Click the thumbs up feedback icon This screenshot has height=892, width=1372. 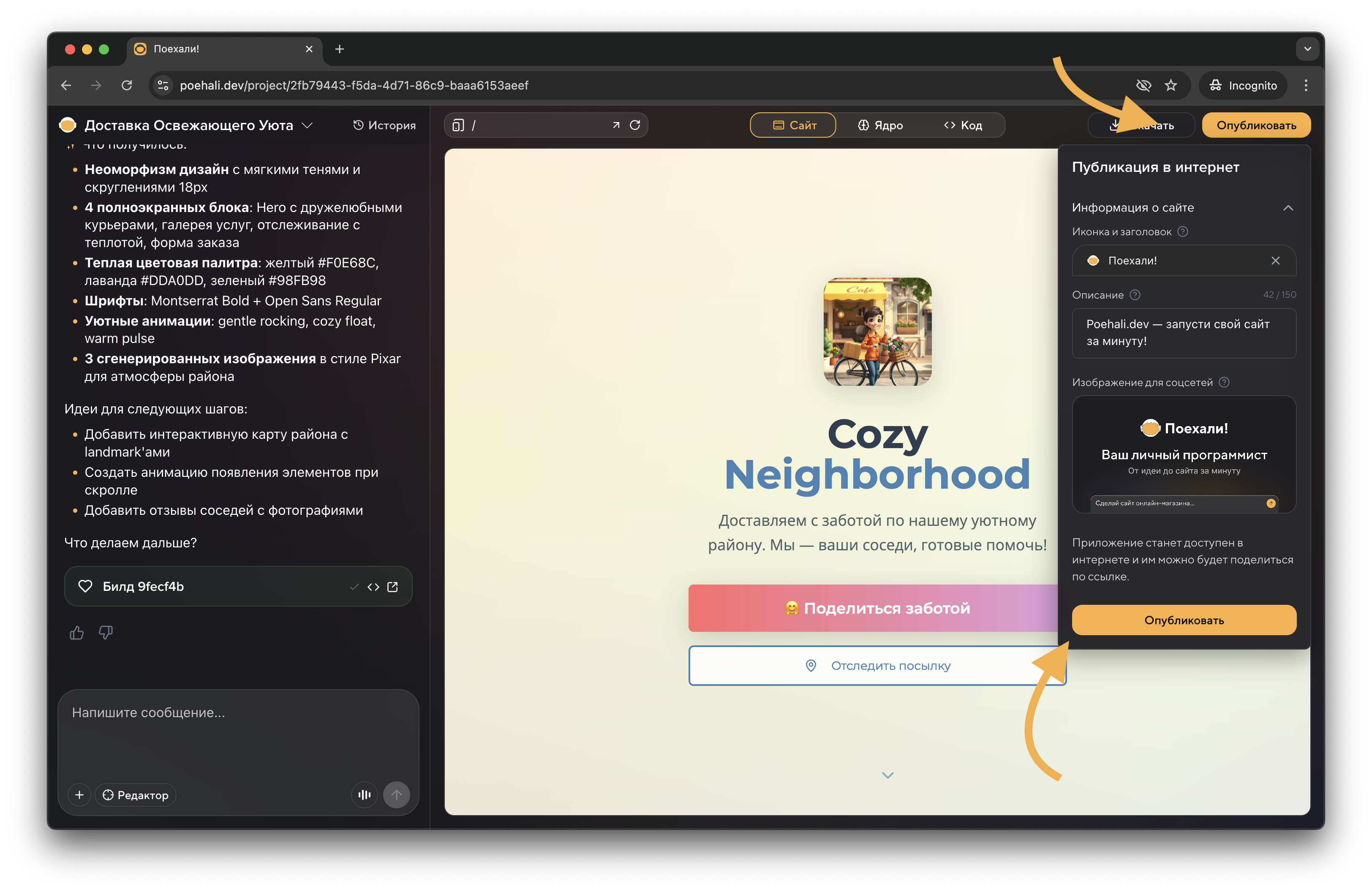[77, 633]
